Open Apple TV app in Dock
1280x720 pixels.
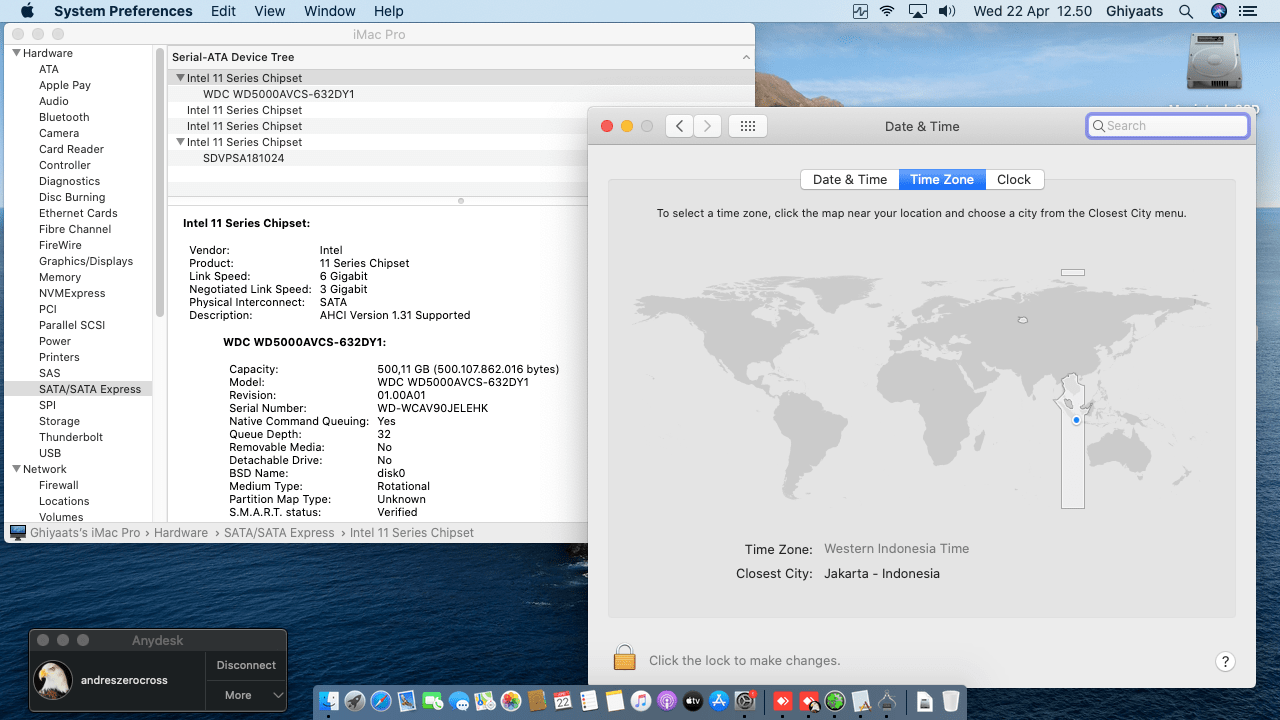pyautogui.click(x=693, y=702)
